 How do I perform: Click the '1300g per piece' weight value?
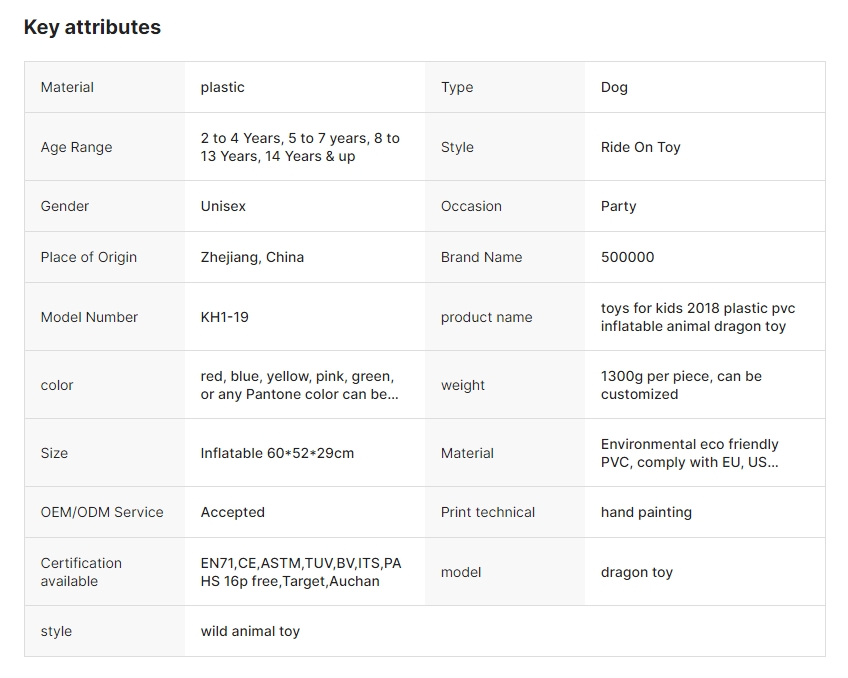681,385
